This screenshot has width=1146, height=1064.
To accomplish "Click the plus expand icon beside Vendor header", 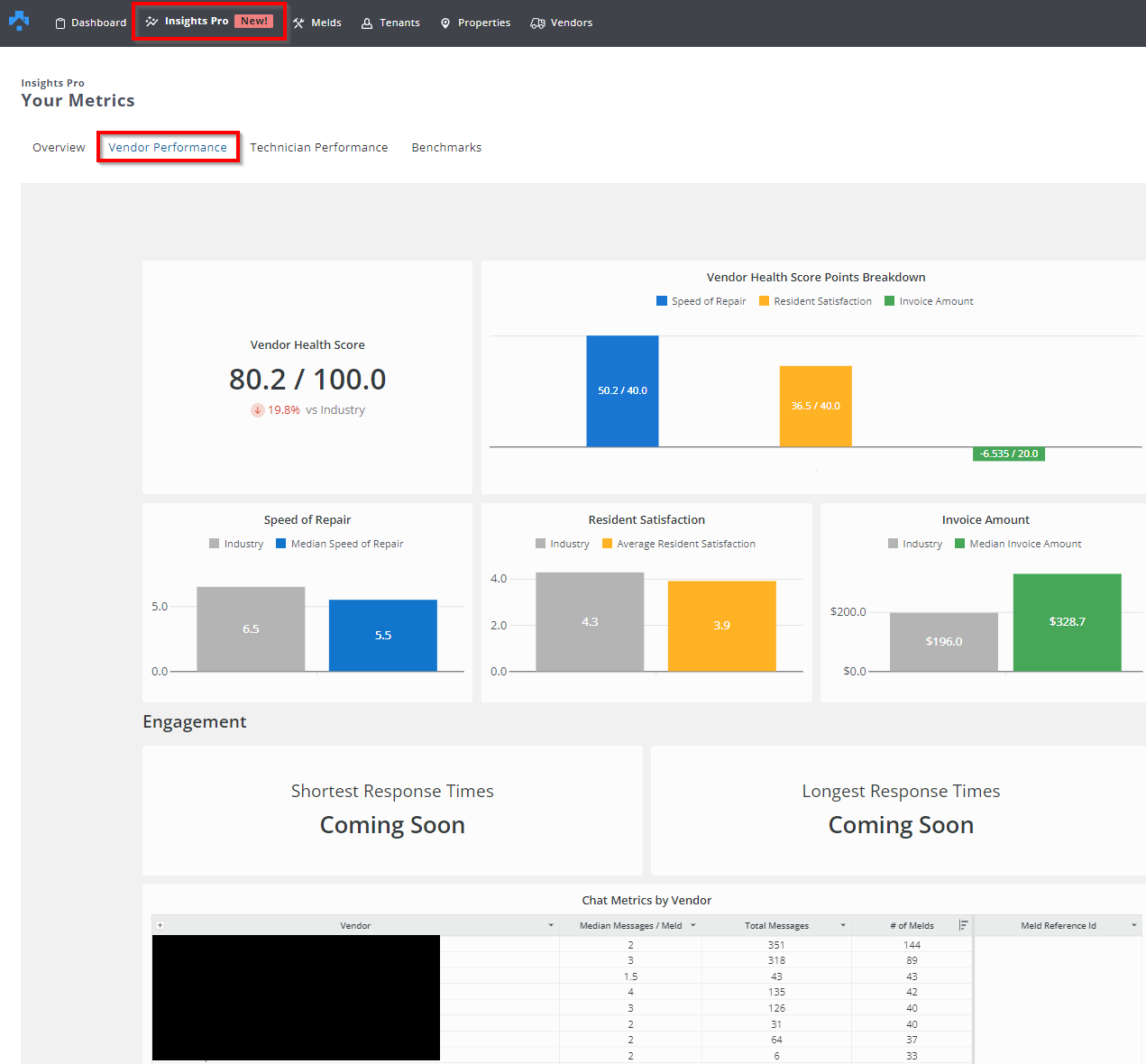I will (160, 925).
